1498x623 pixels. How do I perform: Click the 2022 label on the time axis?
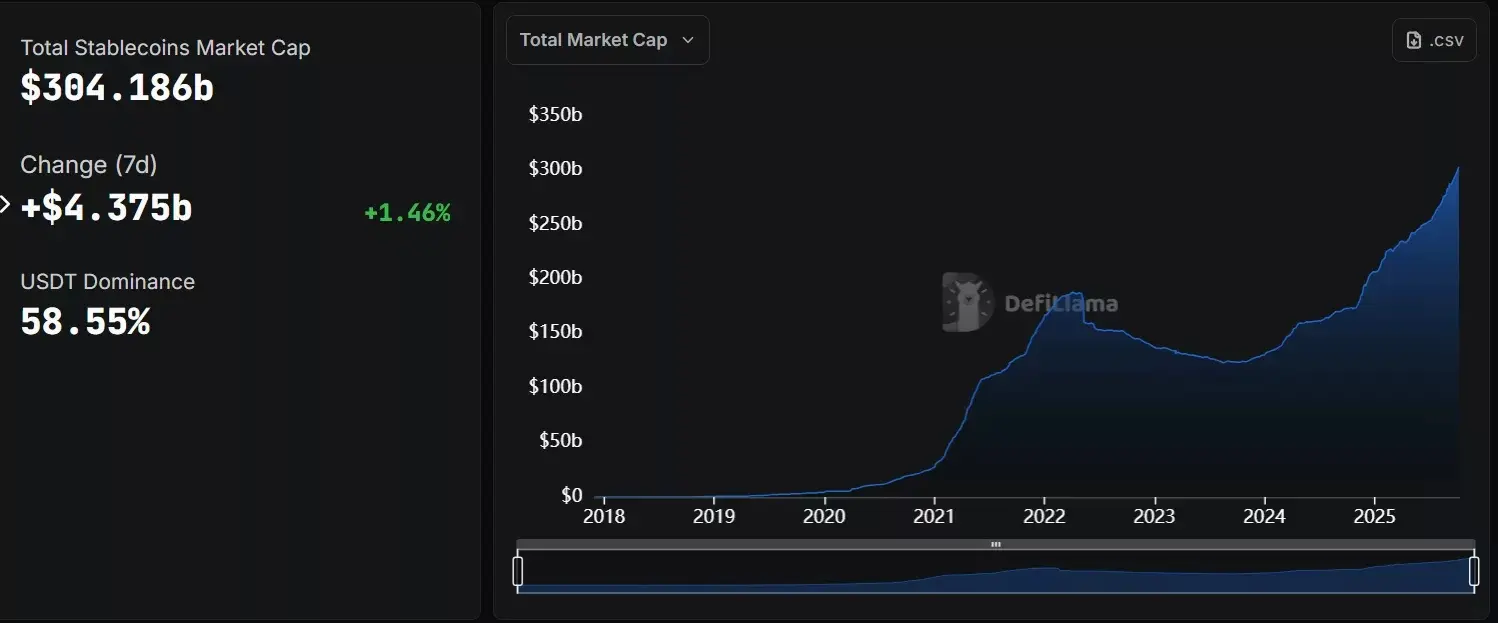[x=1043, y=516]
